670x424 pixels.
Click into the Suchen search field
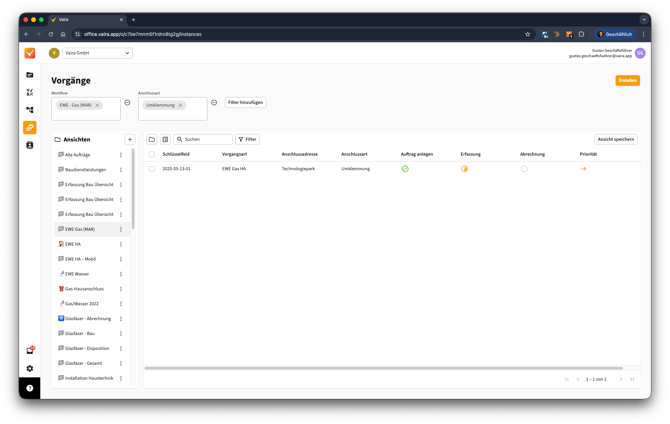(203, 139)
